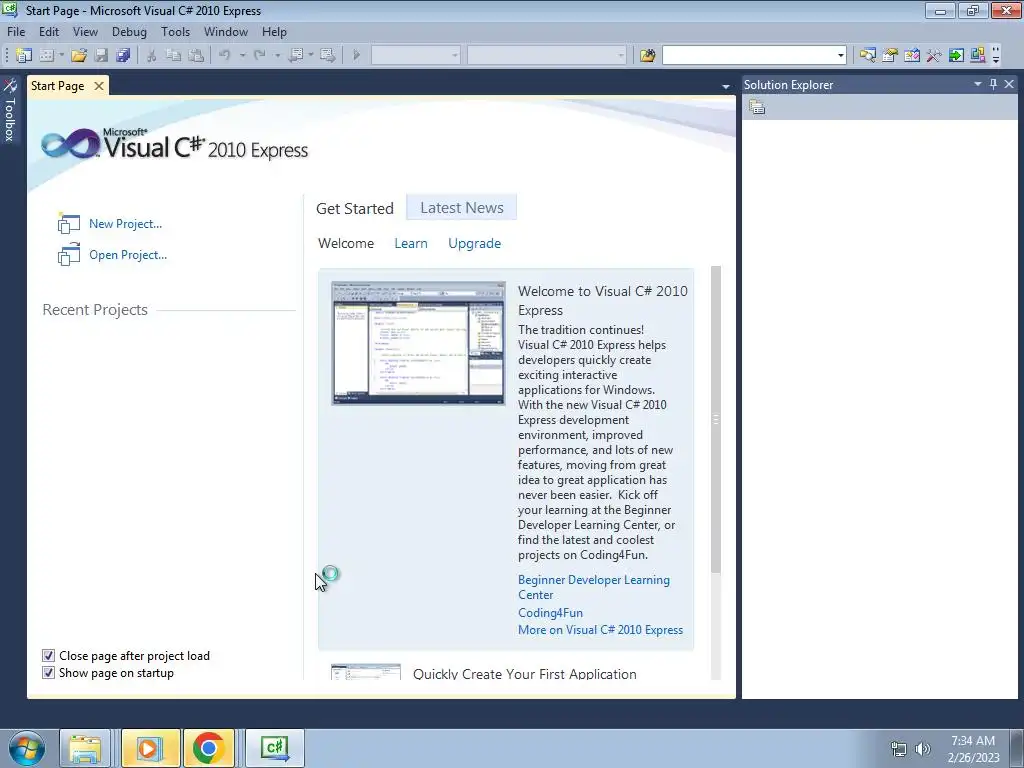Open More on Visual C# 2010 Express link
Screen dimensions: 1024x768
click(600, 630)
